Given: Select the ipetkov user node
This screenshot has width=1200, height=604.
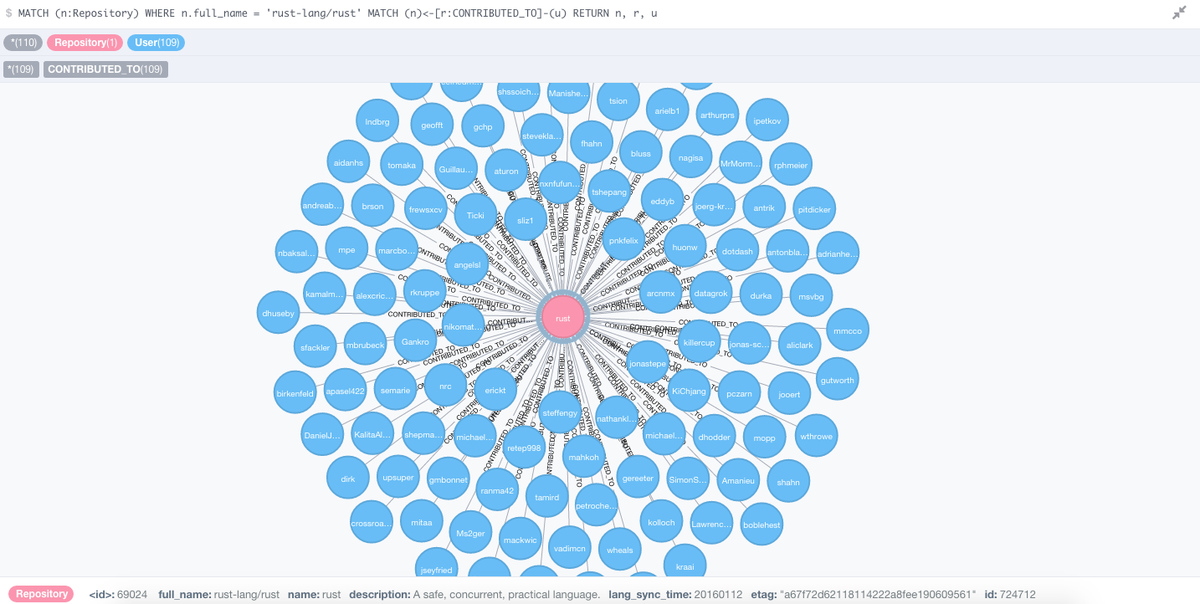Looking at the screenshot, I should (768, 121).
